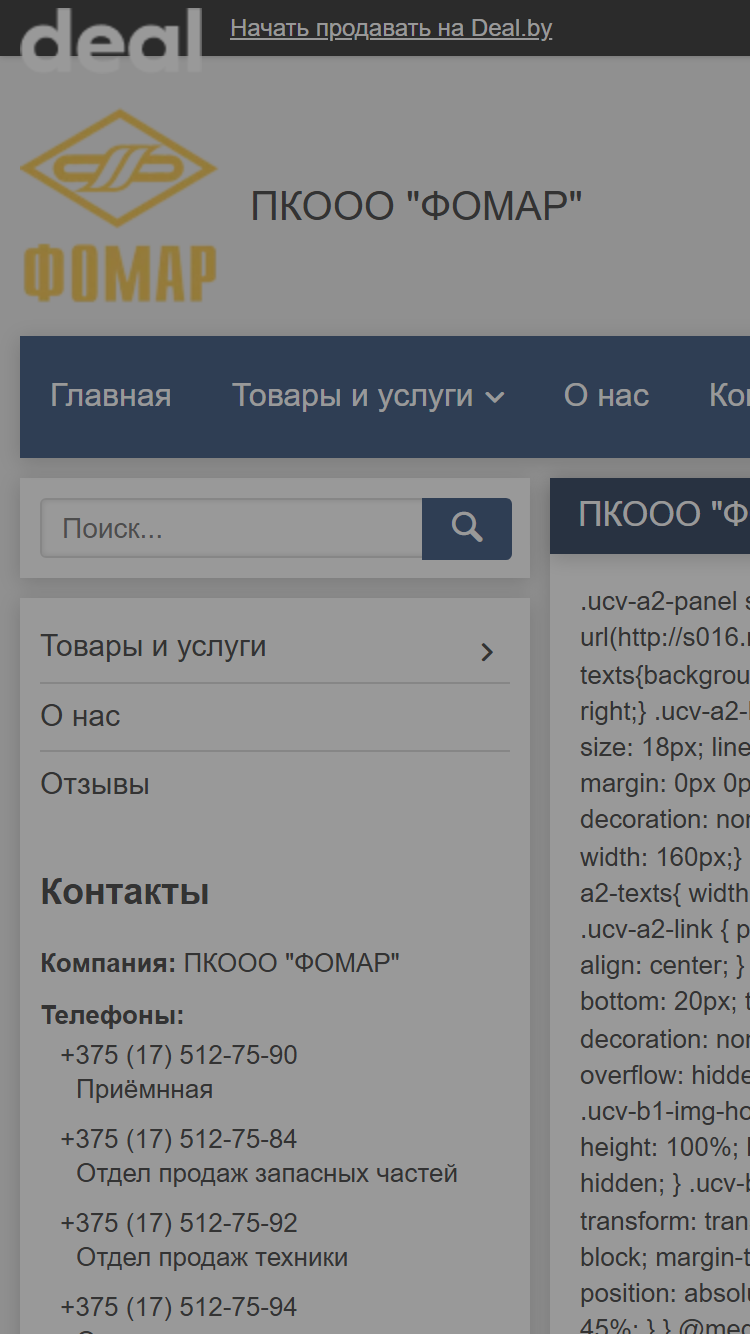The width and height of the screenshot is (750, 1334).
Task: Click the Контакты heading
Action: click(x=125, y=892)
